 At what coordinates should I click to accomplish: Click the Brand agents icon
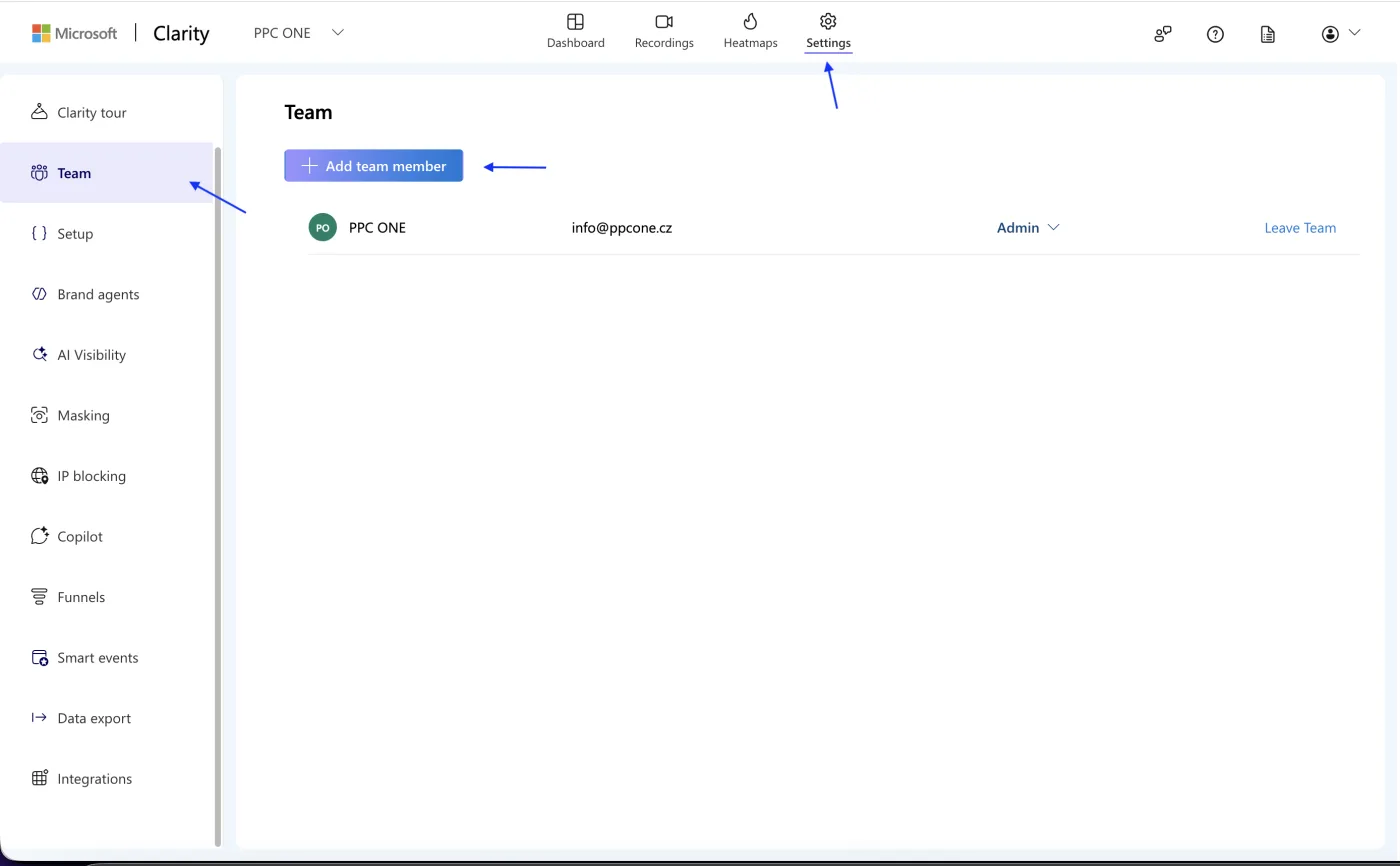click(x=39, y=294)
